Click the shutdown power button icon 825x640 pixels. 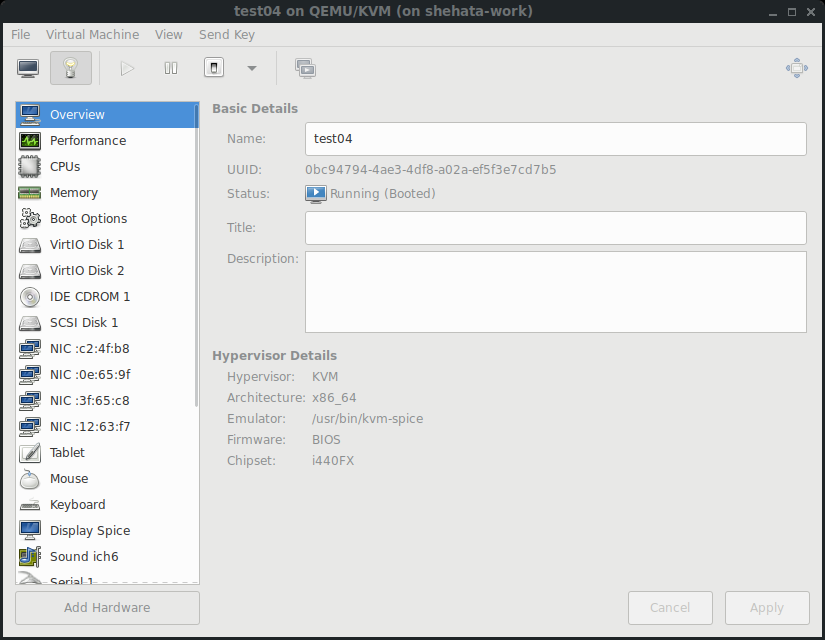pos(214,68)
